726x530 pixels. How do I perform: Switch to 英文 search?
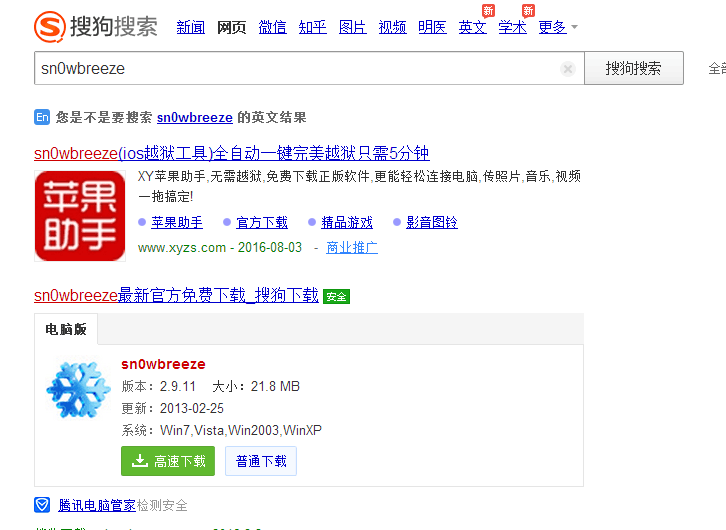(x=472, y=27)
